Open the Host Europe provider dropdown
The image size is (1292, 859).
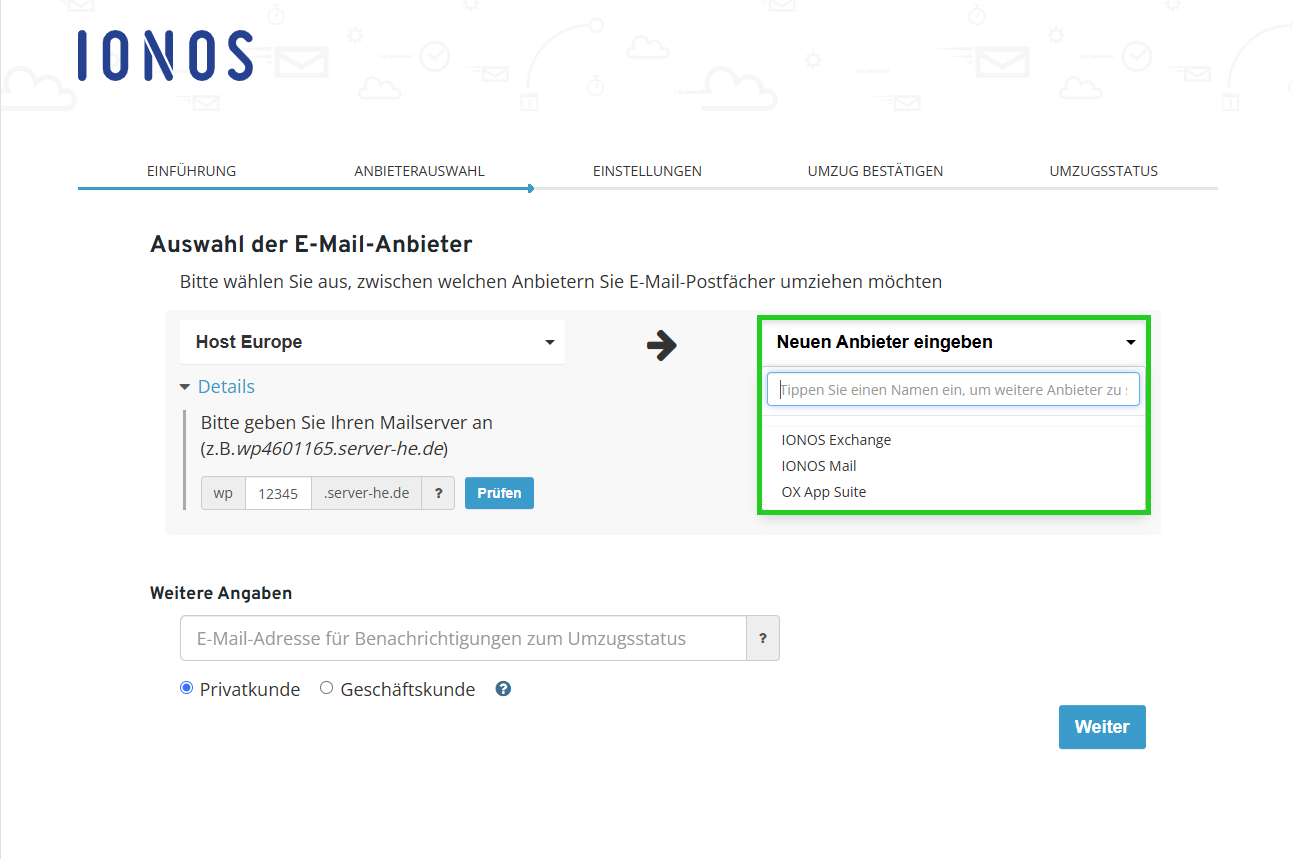click(372, 342)
